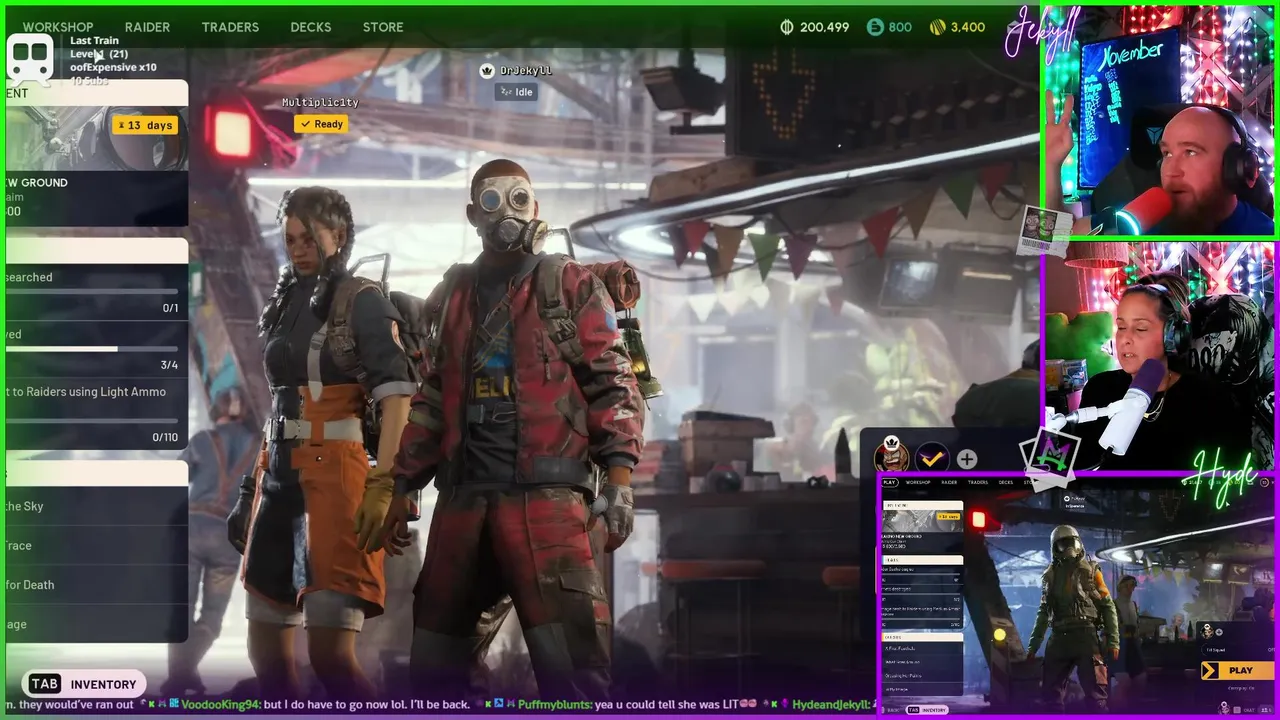Viewport: 1280px width, 720px height.
Task: Open the STORE tab
Action: click(x=383, y=27)
